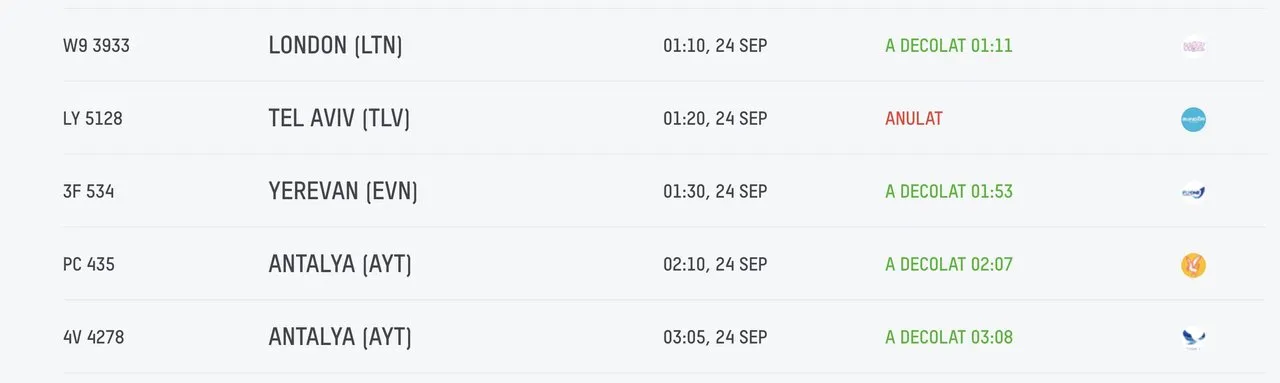Click the Wizz Air logo on the London row
The height and width of the screenshot is (383, 1280).
[1193, 46]
